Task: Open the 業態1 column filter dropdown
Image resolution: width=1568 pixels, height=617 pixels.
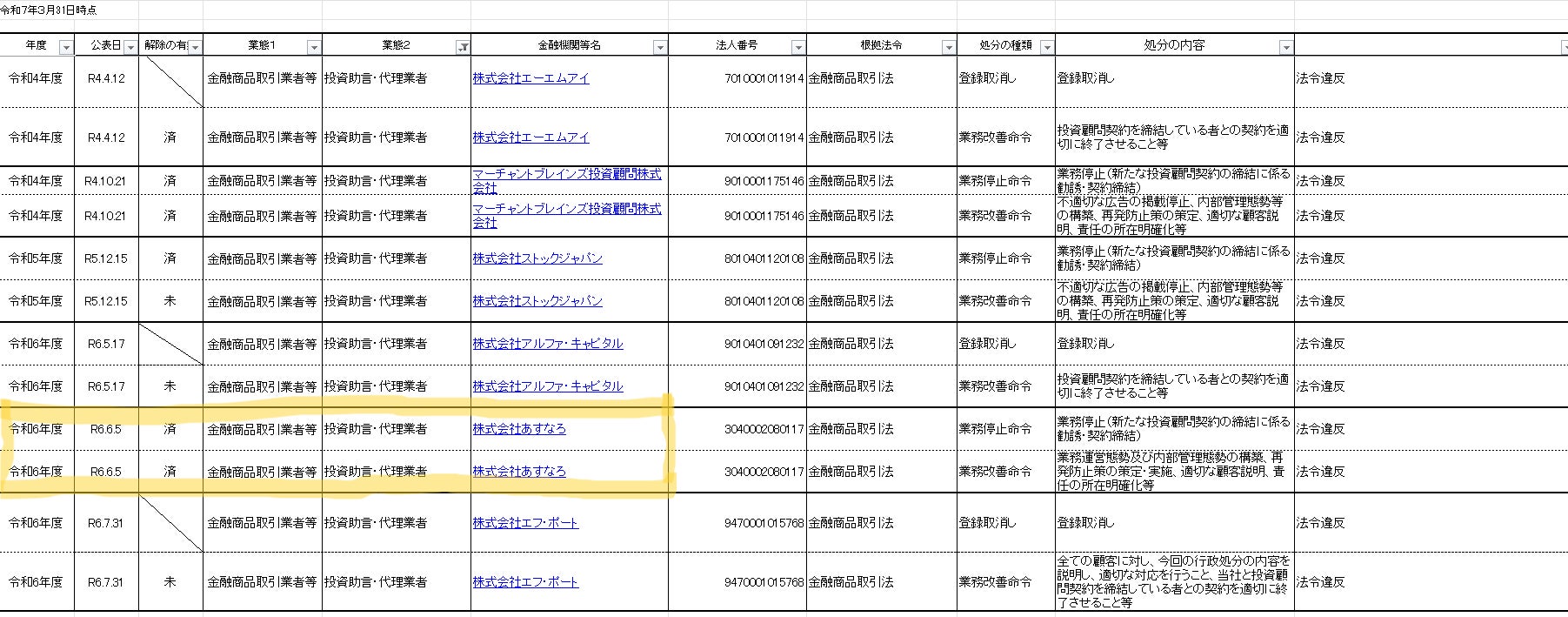Action: coord(314,47)
